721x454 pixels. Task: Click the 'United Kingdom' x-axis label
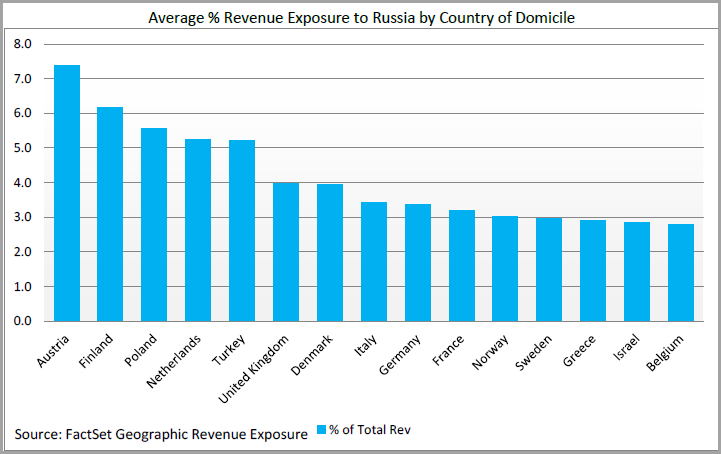(253, 369)
